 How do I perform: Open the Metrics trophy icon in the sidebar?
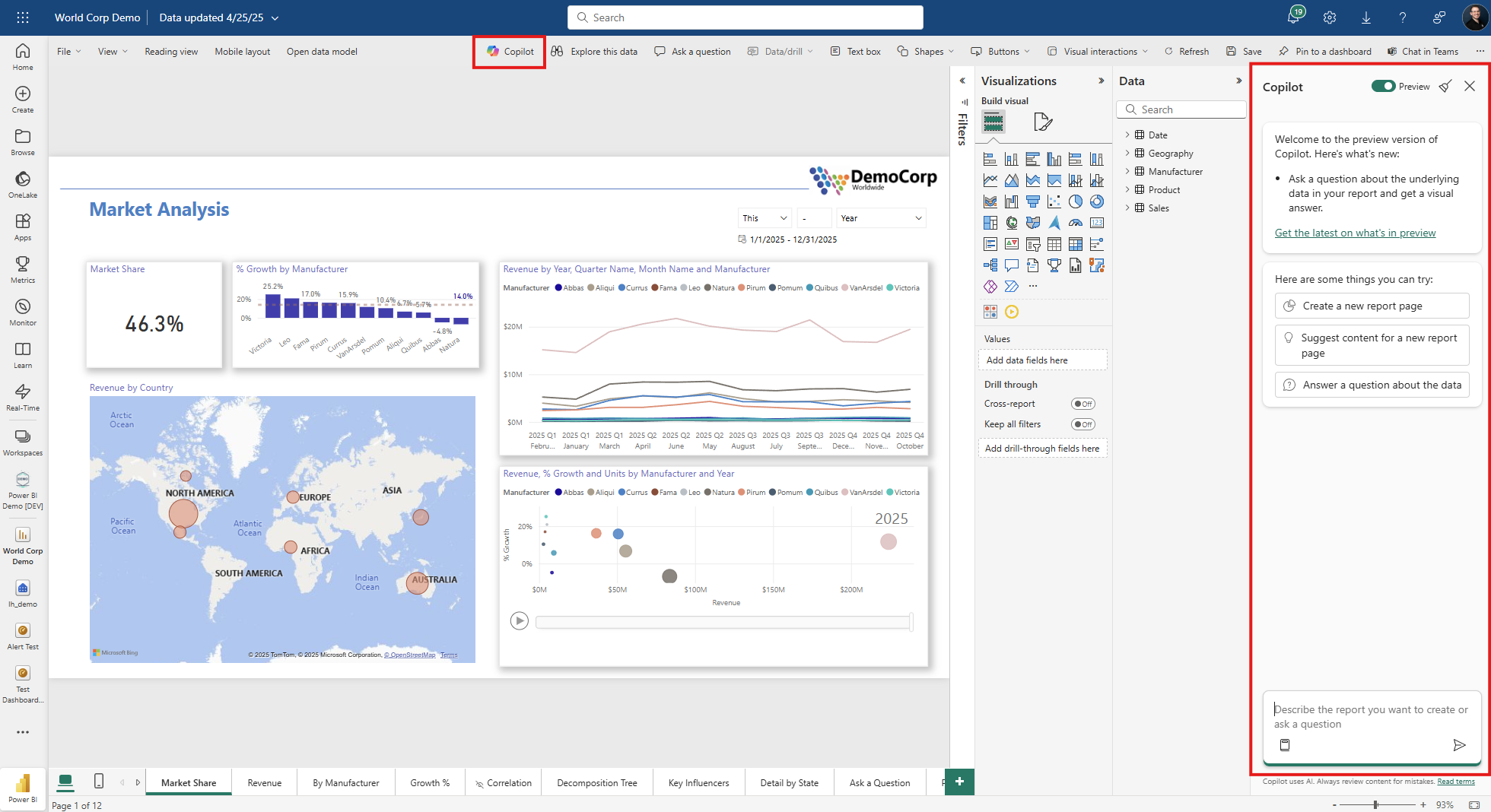click(x=23, y=265)
